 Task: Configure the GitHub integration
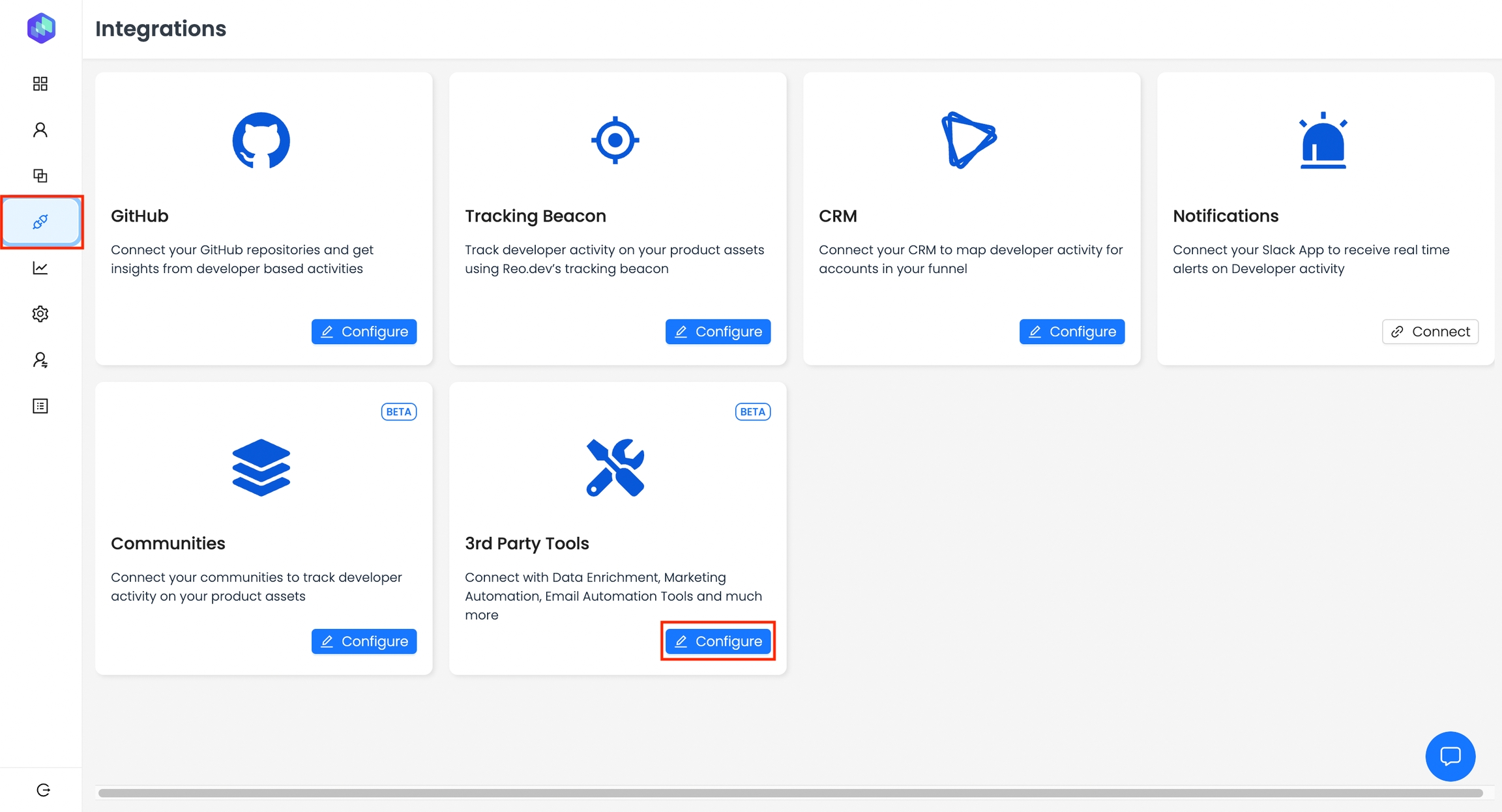pyautogui.click(x=364, y=332)
